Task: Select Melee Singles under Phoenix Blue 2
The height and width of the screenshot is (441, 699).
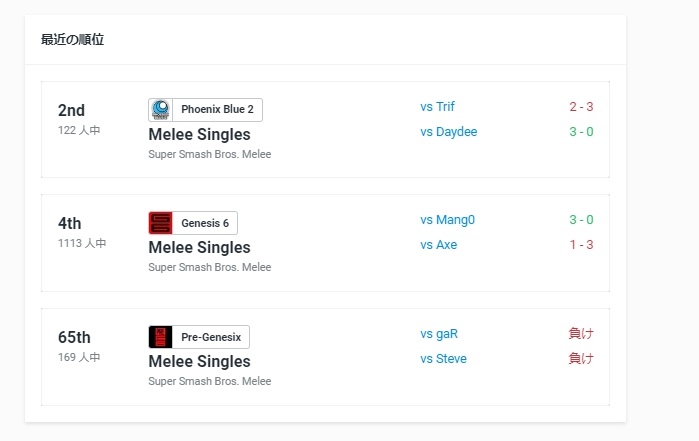Action: 199,134
